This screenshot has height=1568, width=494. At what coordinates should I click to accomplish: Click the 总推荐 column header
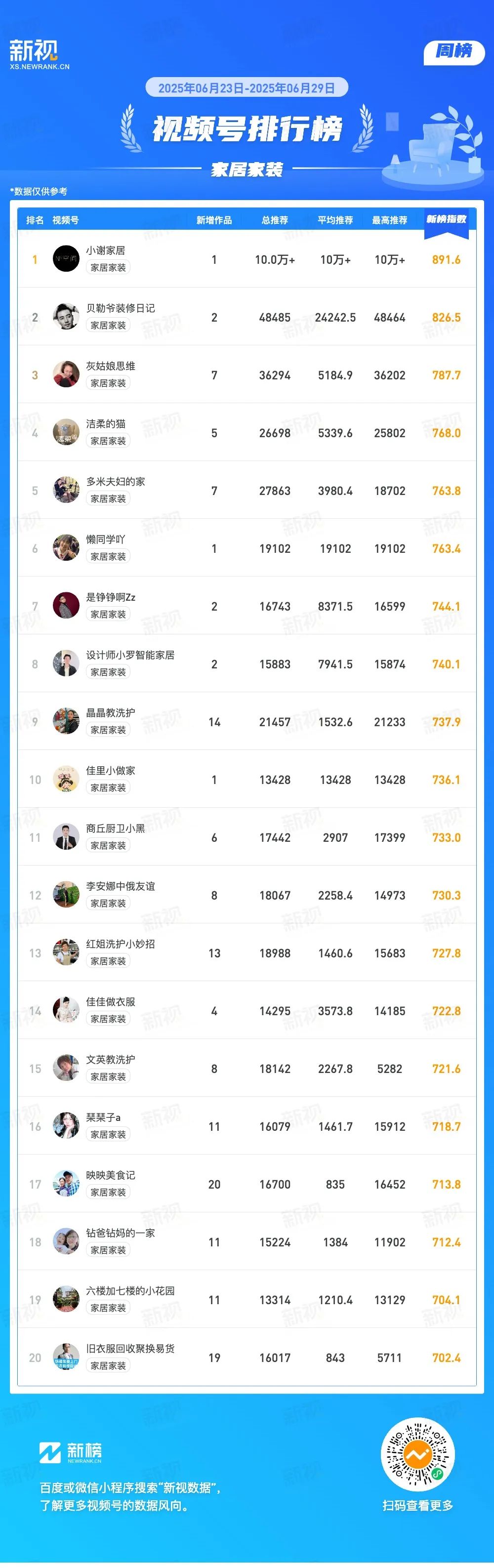[x=275, y=220]
